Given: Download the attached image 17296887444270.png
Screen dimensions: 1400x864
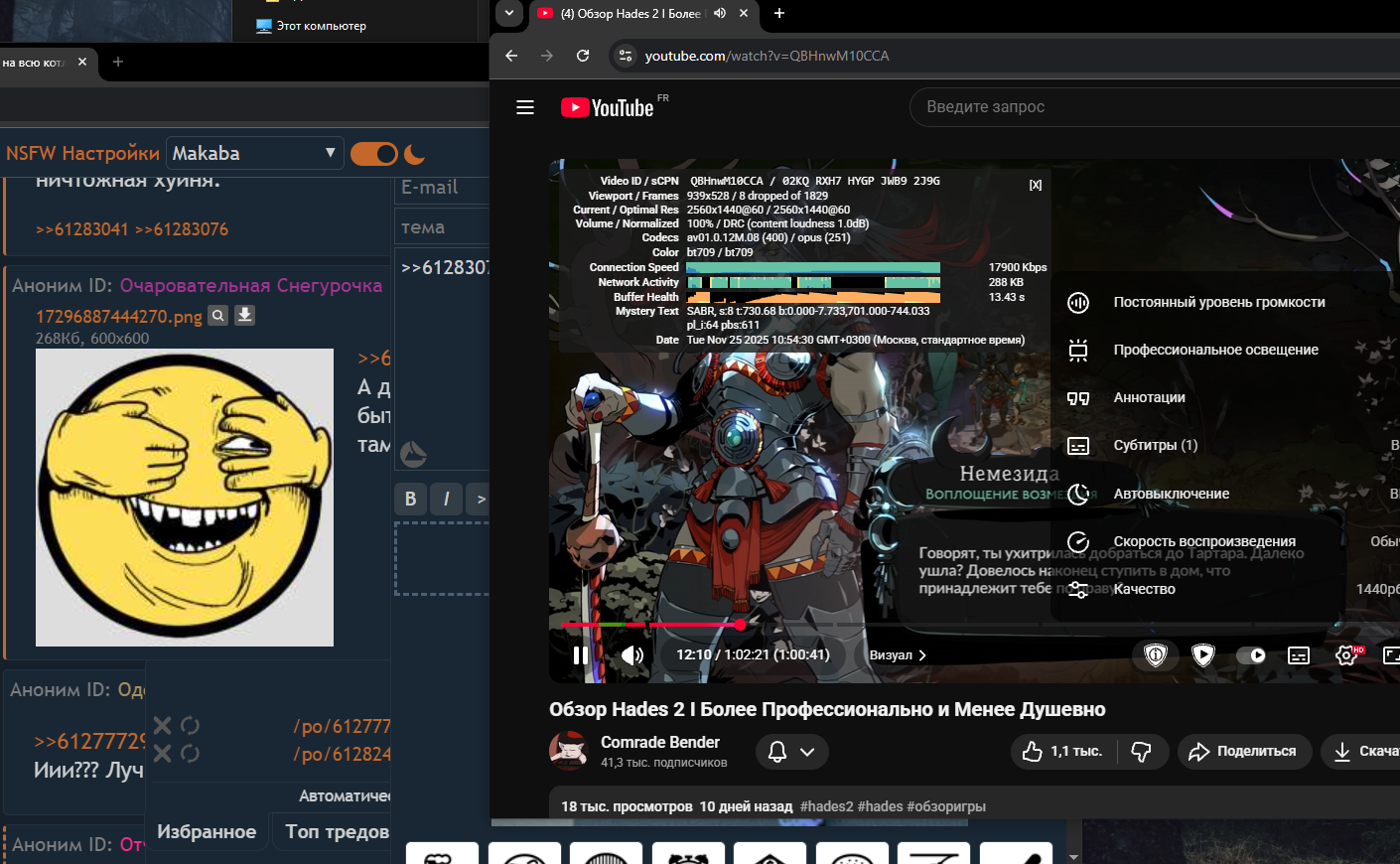Looking at the screenshot, I should (x=245, y=316).
